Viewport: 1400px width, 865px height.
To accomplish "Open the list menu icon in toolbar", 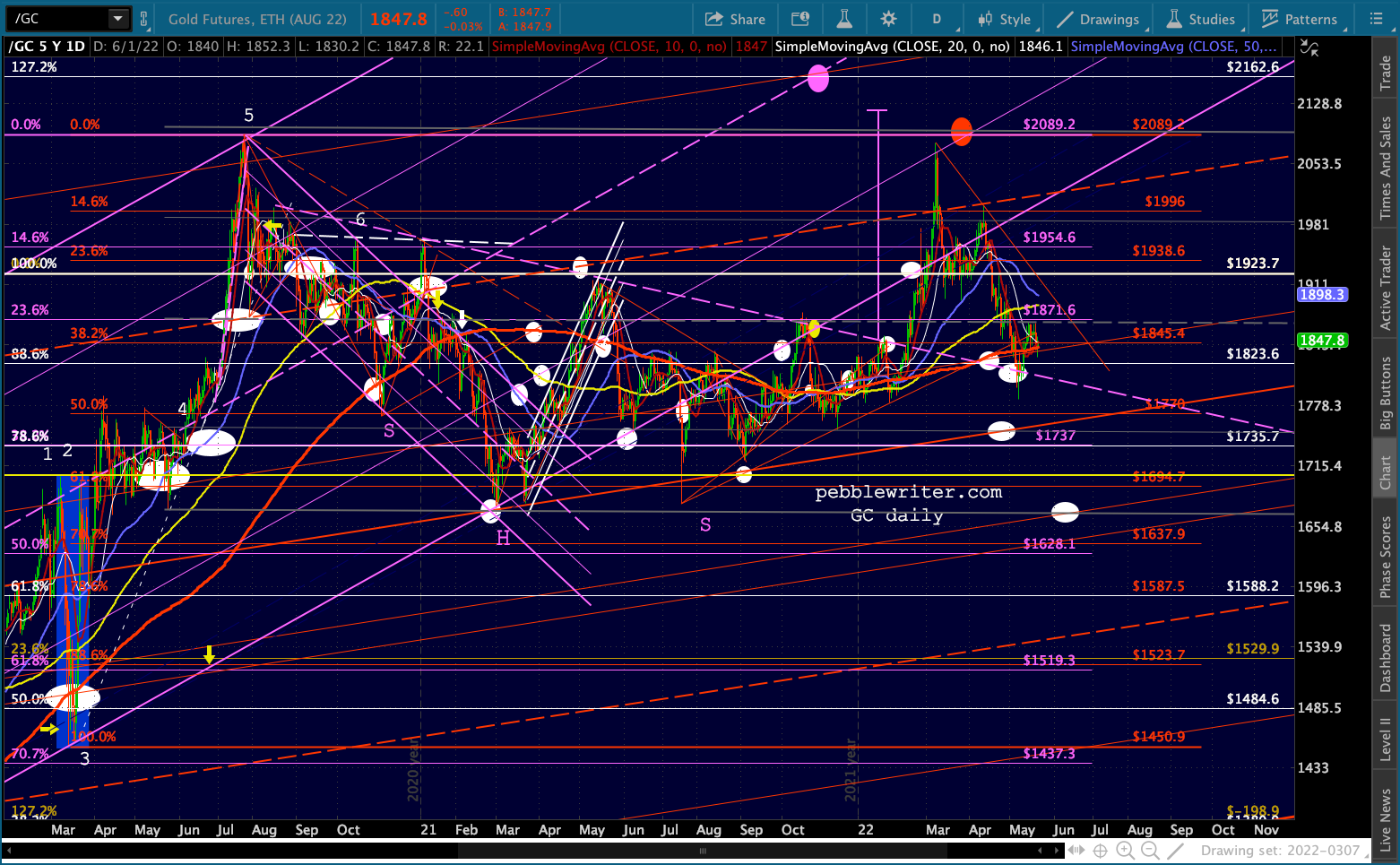I will coord(1377,19).
